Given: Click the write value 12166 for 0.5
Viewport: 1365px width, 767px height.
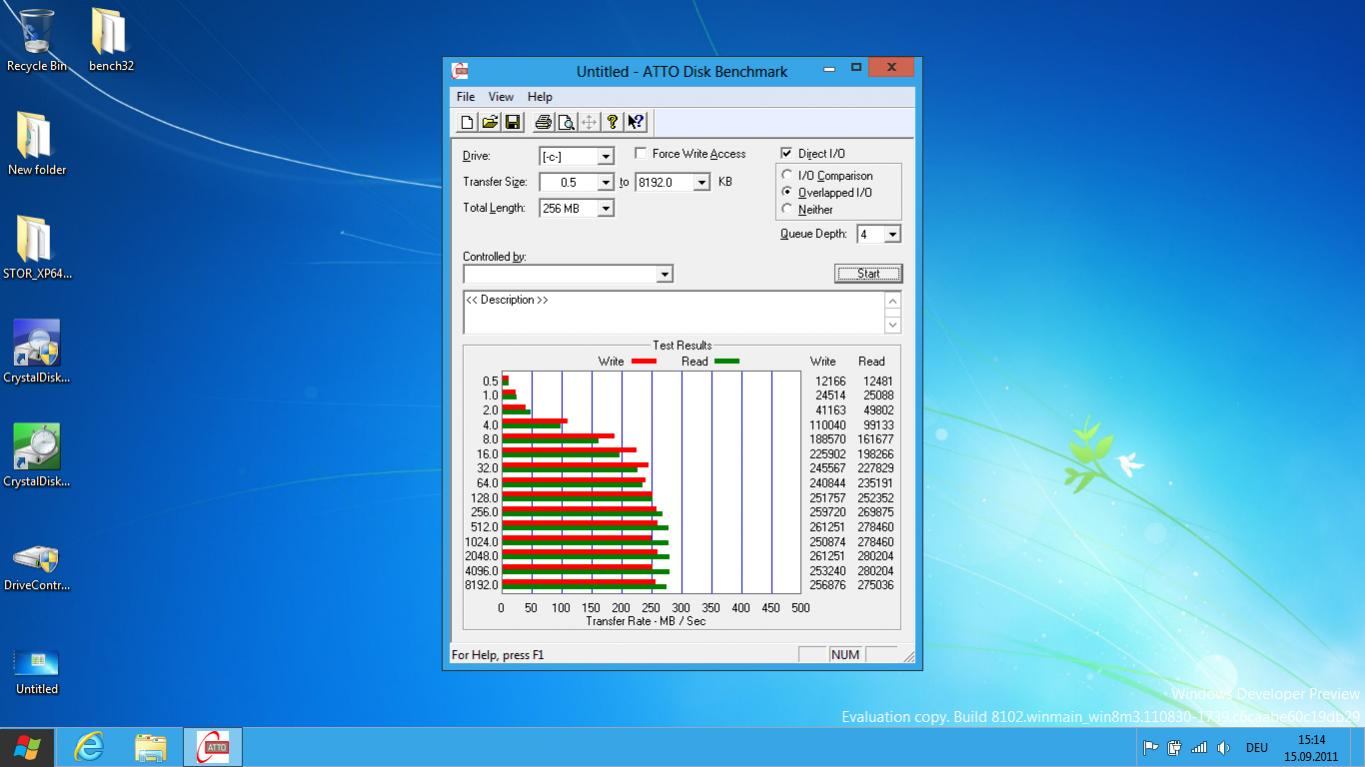Looking at the screenshot, I should coord(830,381).
